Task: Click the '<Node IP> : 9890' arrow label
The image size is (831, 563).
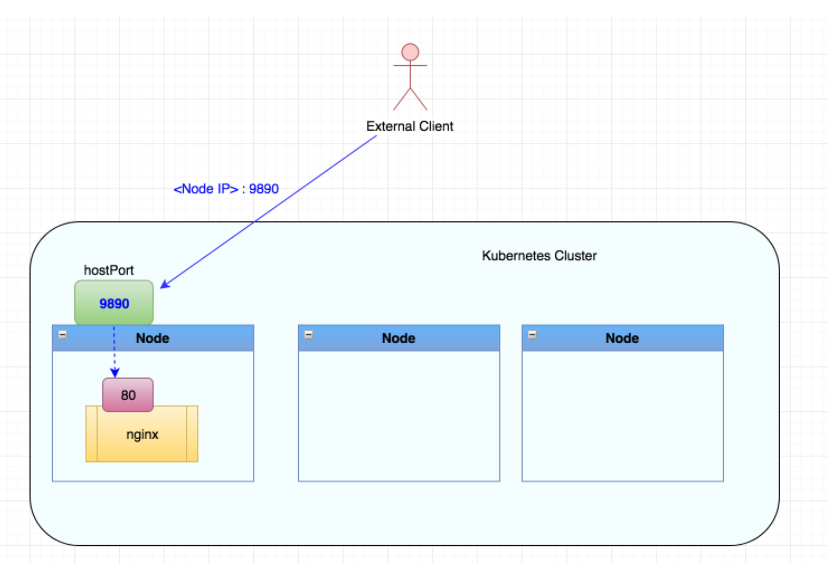Action: coord(226,189)
